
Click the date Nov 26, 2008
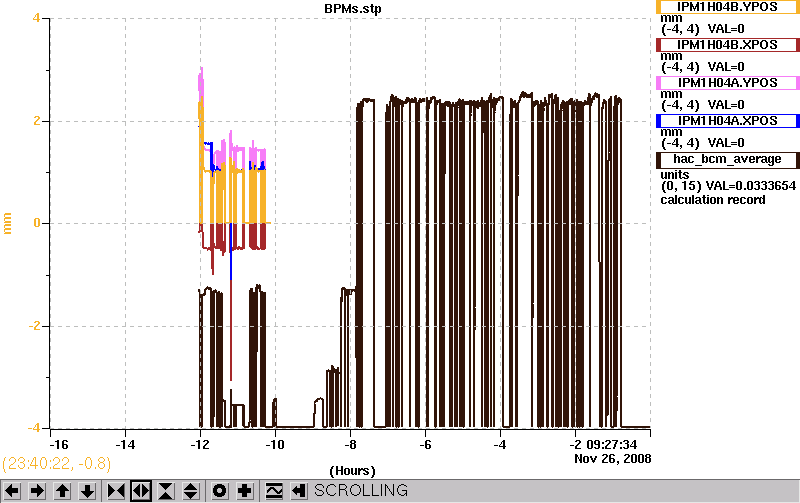[613, 459]
